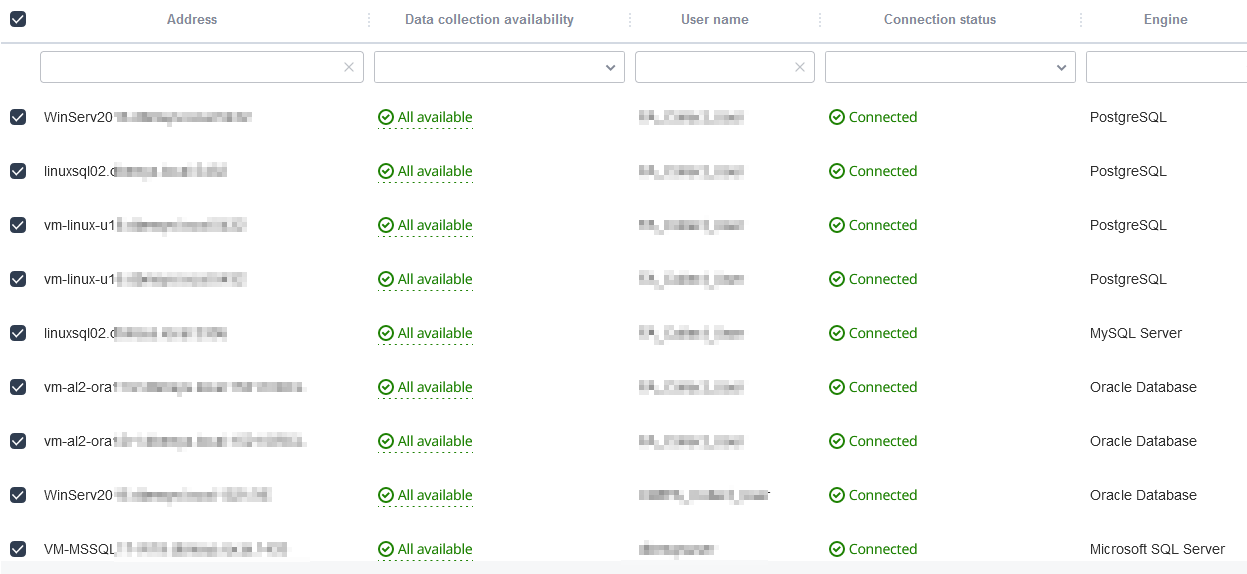Click into the Address filter text field
Image resolution: width=1247 pixels, height=574 pixels.
[190, 67]
